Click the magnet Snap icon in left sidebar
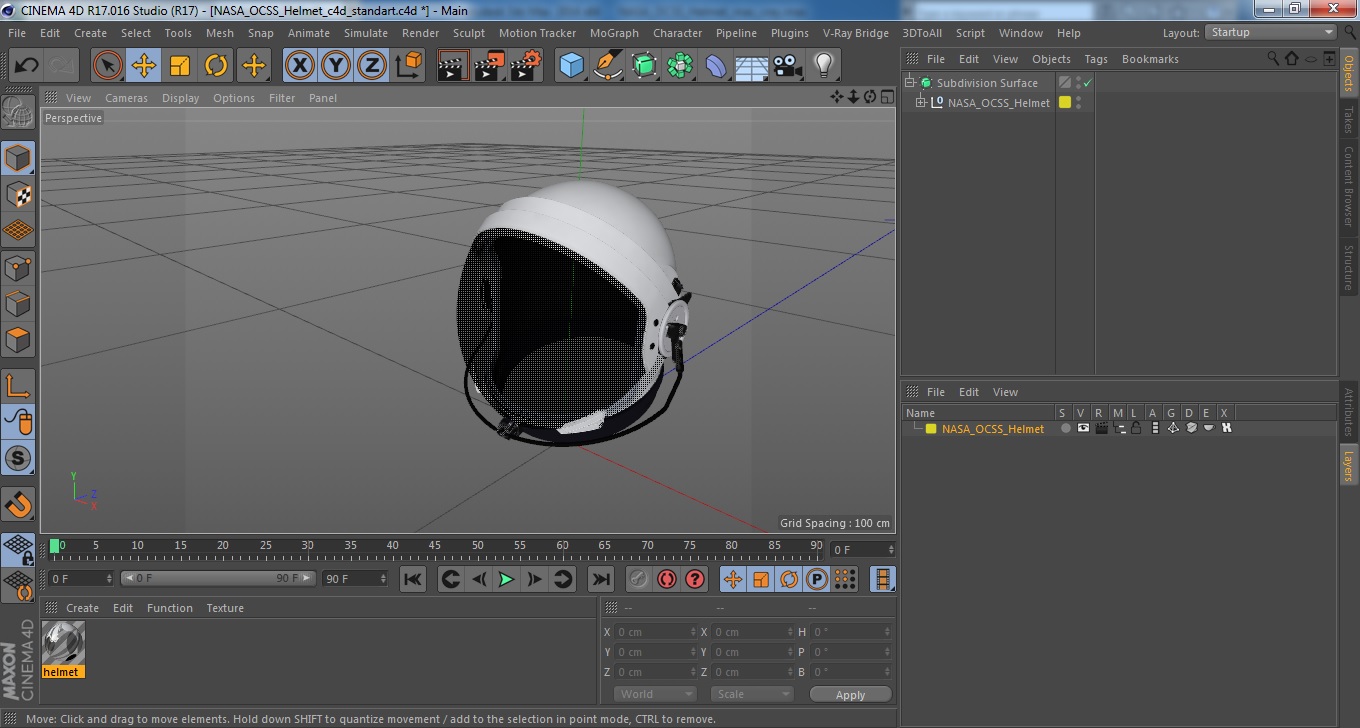The width and height of the screenshot is (1360, 728). (x=18, y=504)
